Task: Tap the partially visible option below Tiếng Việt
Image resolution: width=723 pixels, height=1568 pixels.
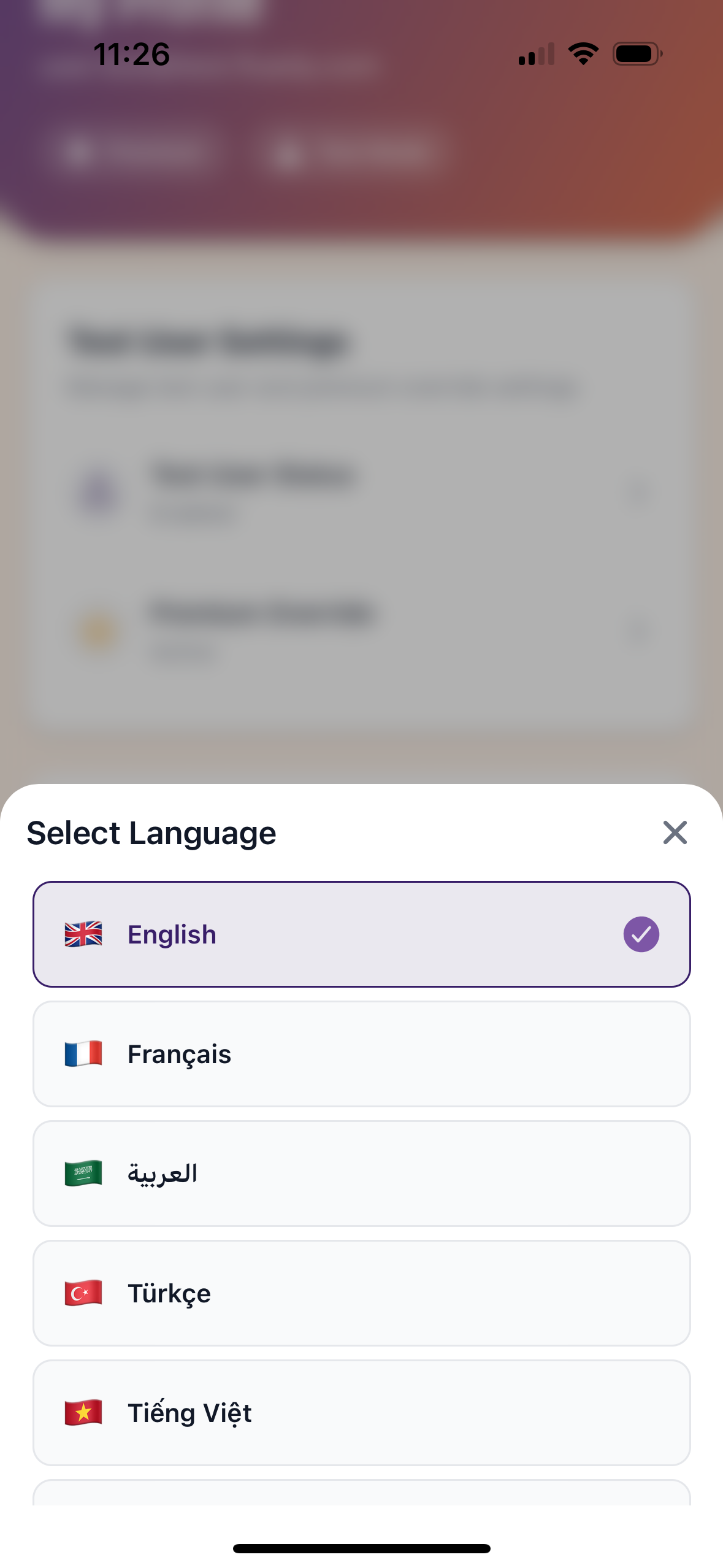Action: pos(361,1493)
